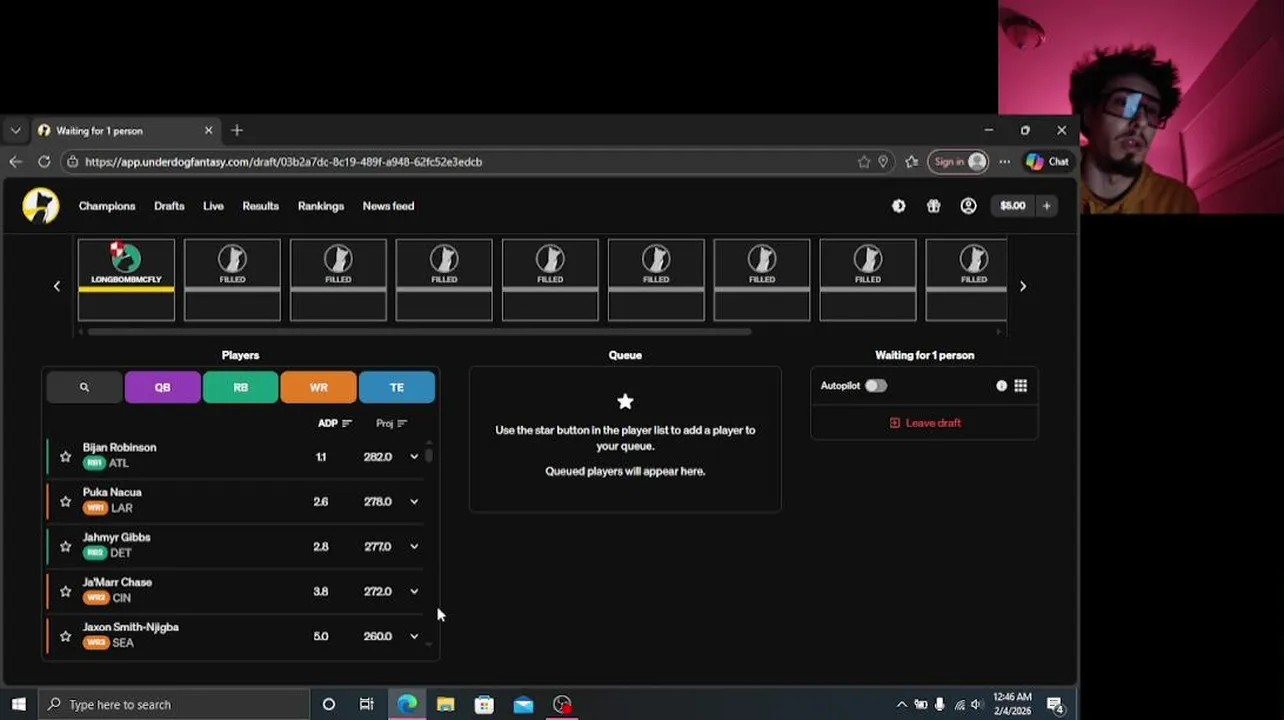
Task: Show hidden system tray icons
Action: click(x=901, y=704)
